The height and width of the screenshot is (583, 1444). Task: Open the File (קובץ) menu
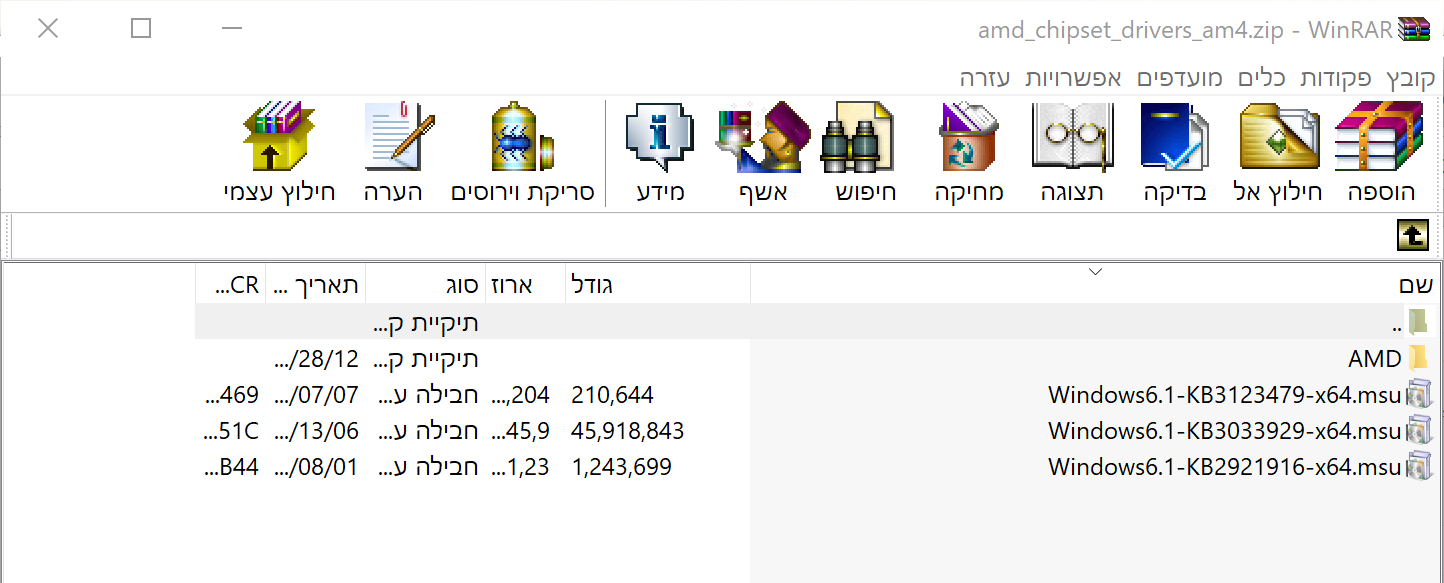1410,78
